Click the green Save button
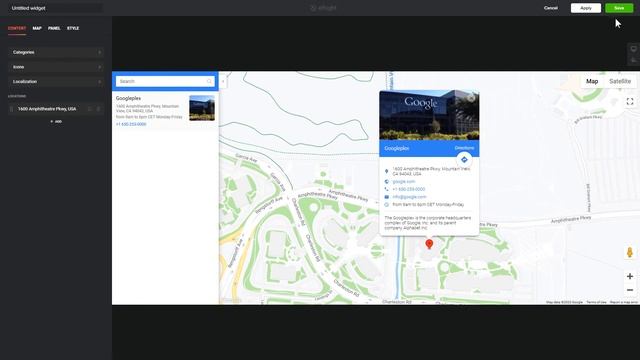 click(619, 8)
